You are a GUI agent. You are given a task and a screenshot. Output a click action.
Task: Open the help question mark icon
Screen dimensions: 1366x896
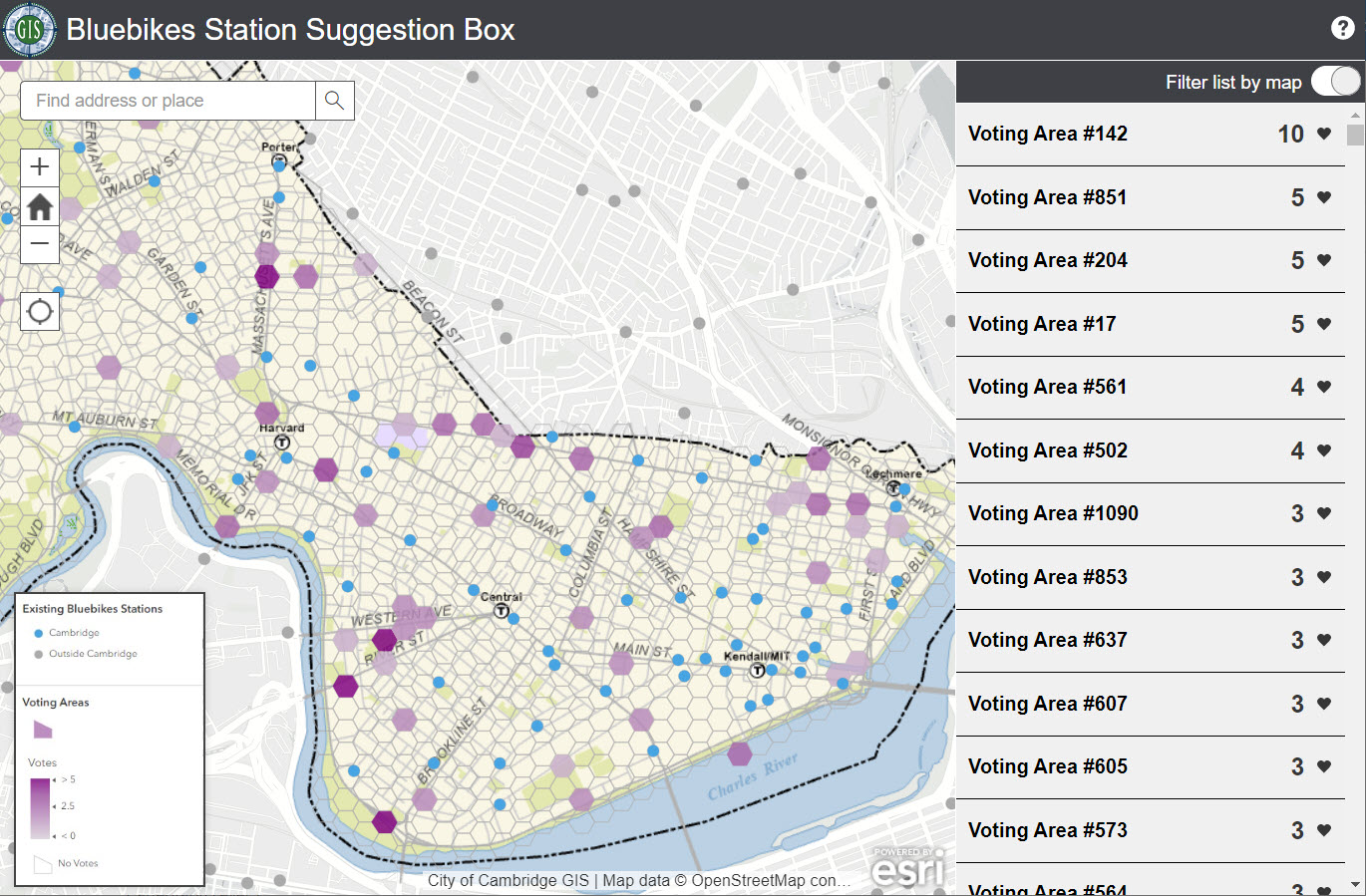tap(1342, 29)
